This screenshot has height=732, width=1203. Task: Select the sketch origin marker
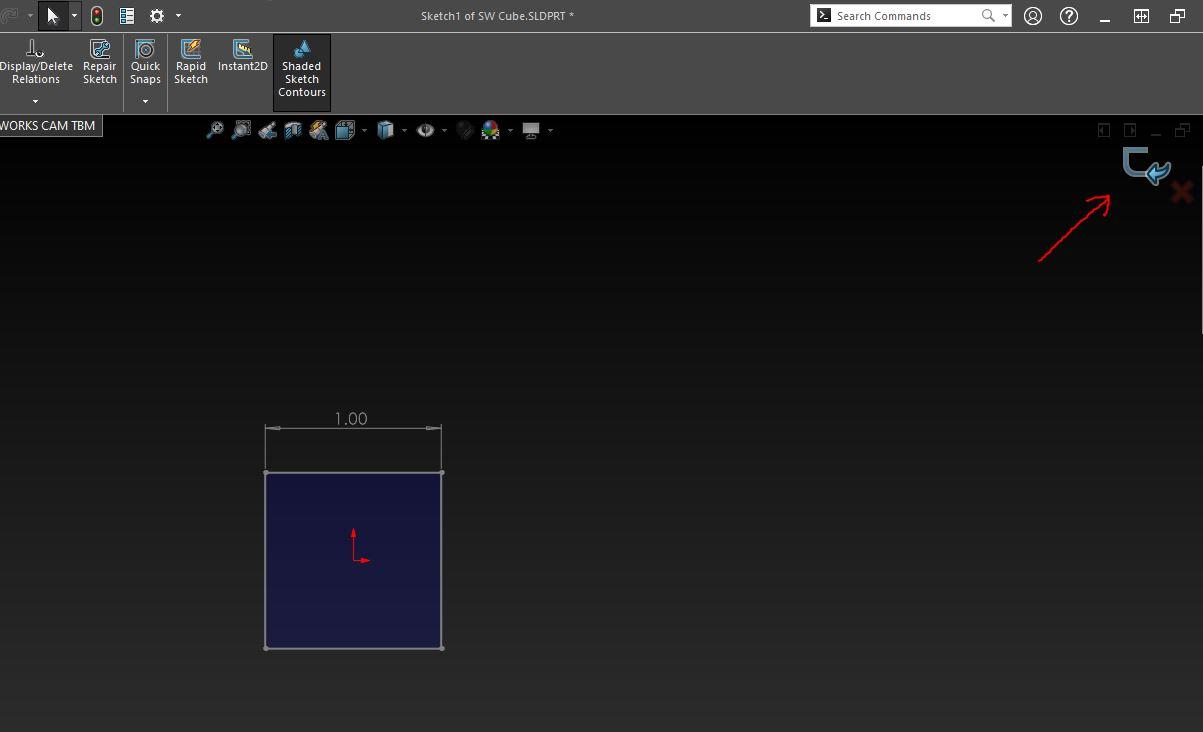(x=358, y=548)
